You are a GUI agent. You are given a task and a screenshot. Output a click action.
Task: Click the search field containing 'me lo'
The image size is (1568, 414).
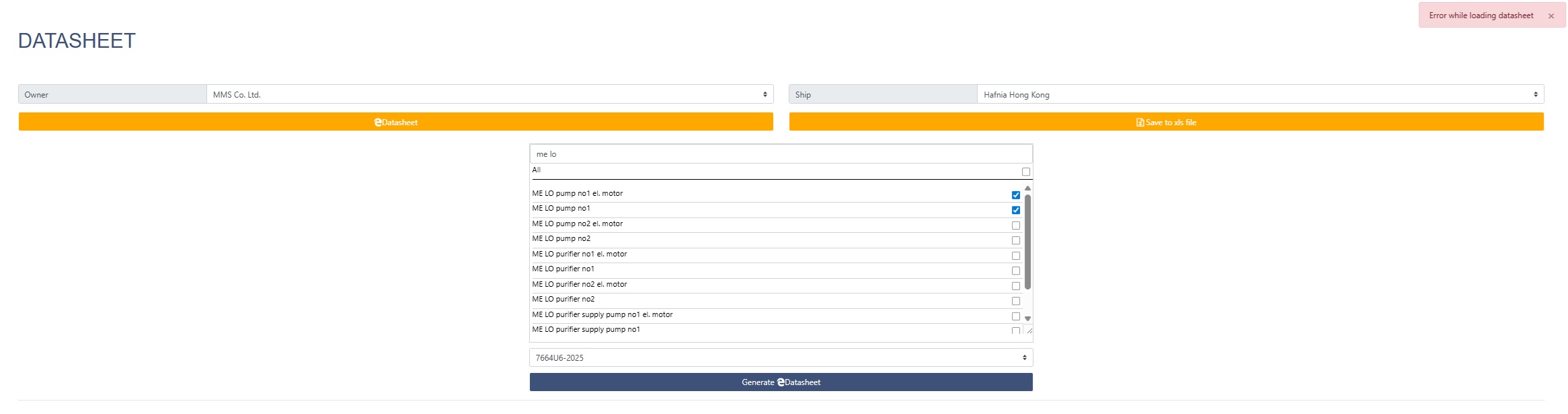[781, 154]
